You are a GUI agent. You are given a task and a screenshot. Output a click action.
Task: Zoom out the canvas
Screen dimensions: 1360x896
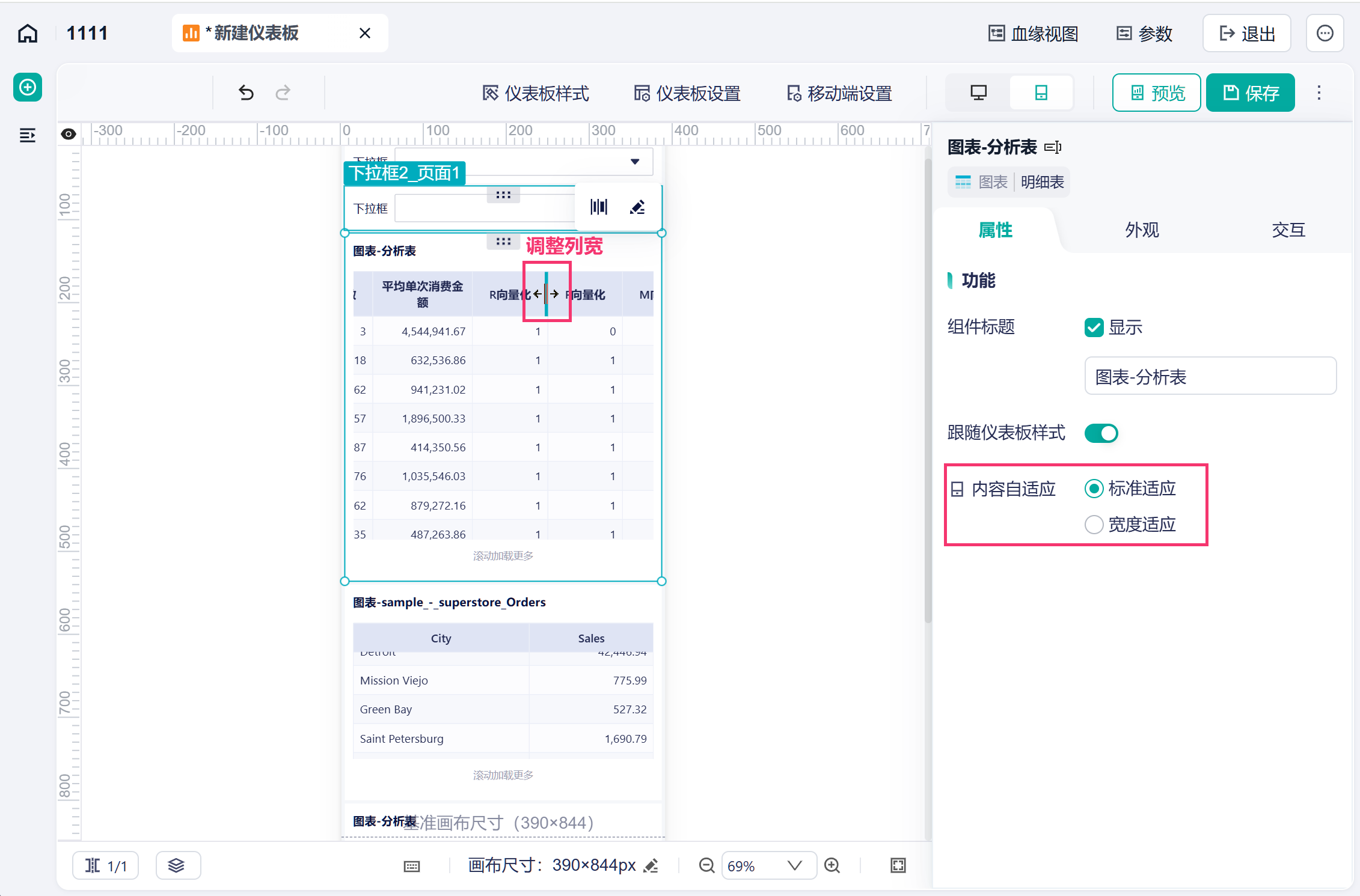[x=707, y=865]
